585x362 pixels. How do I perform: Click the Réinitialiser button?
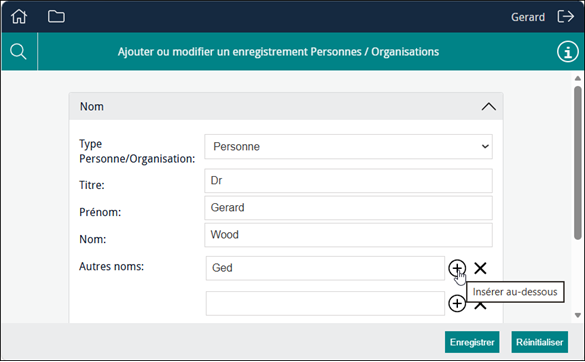pyautogui.click(x=539, y=342)
